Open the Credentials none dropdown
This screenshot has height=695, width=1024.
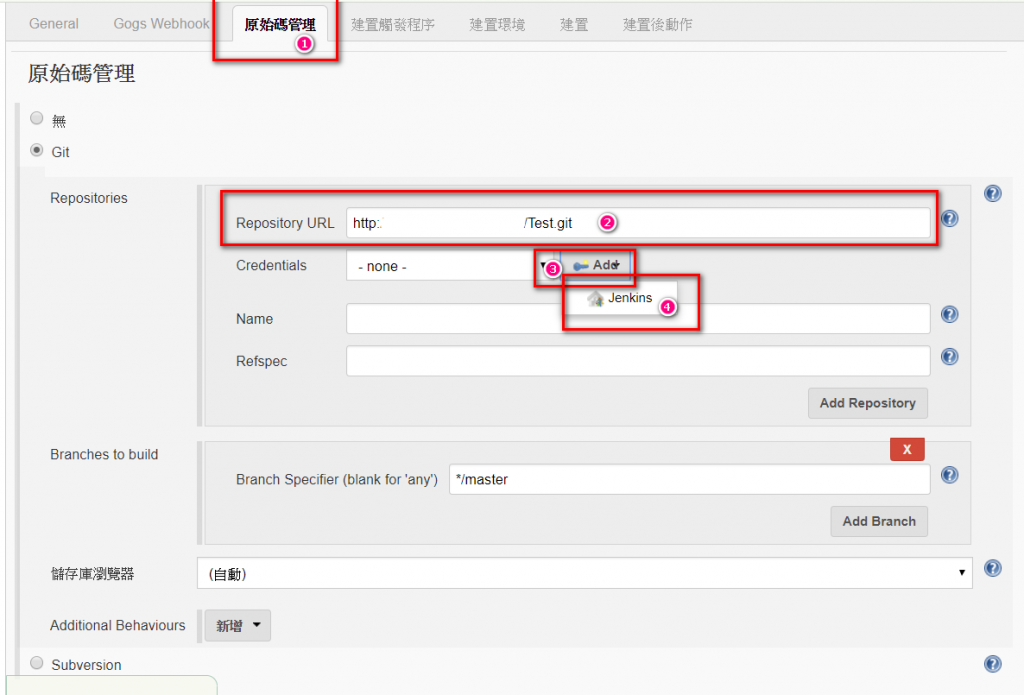[449, 266]
